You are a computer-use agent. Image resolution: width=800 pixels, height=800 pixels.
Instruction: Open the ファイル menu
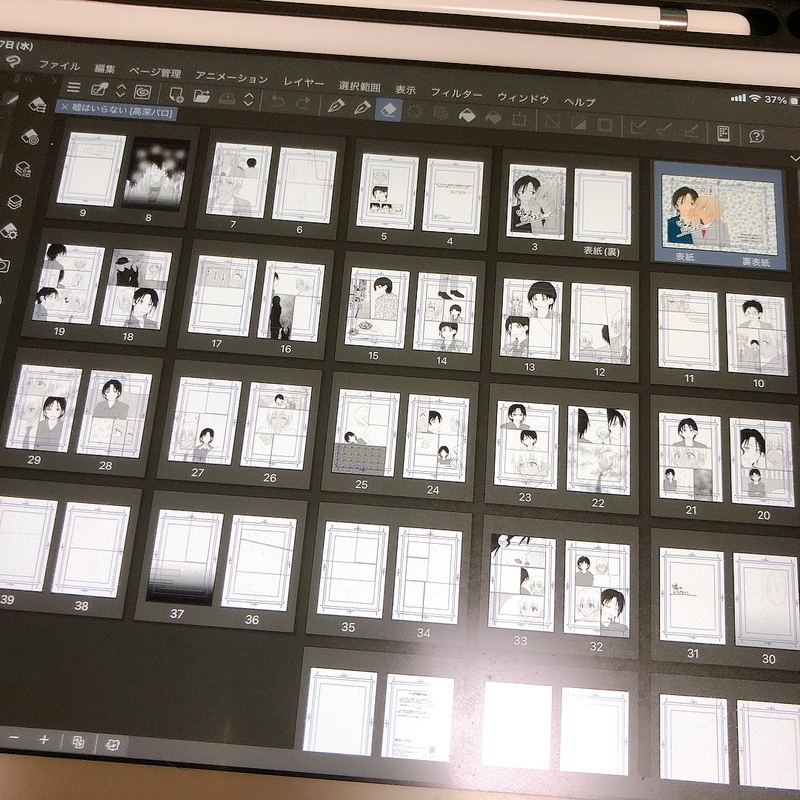coord(60,65)
